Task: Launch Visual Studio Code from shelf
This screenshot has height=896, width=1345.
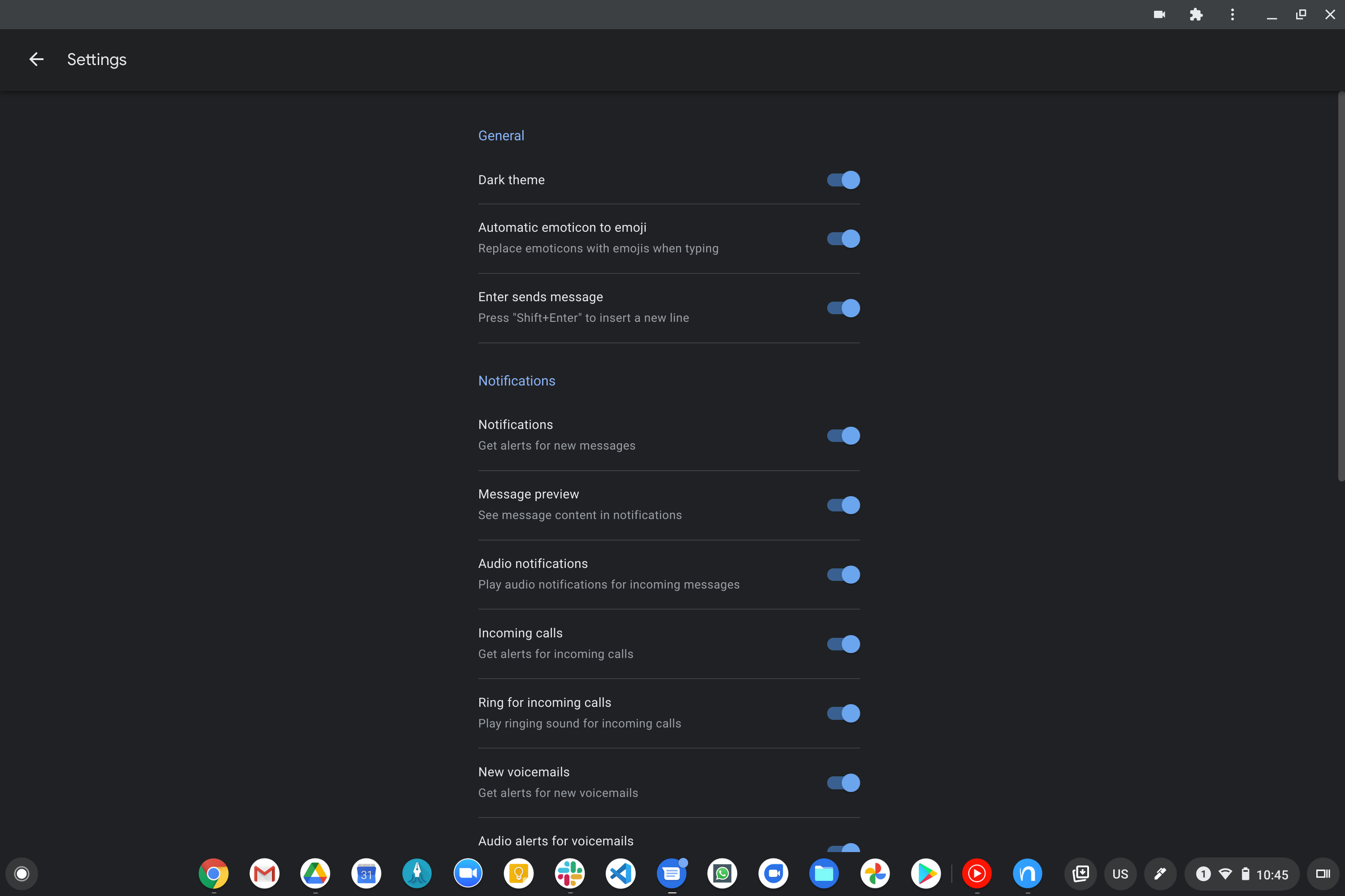Action: click(621, 873)
